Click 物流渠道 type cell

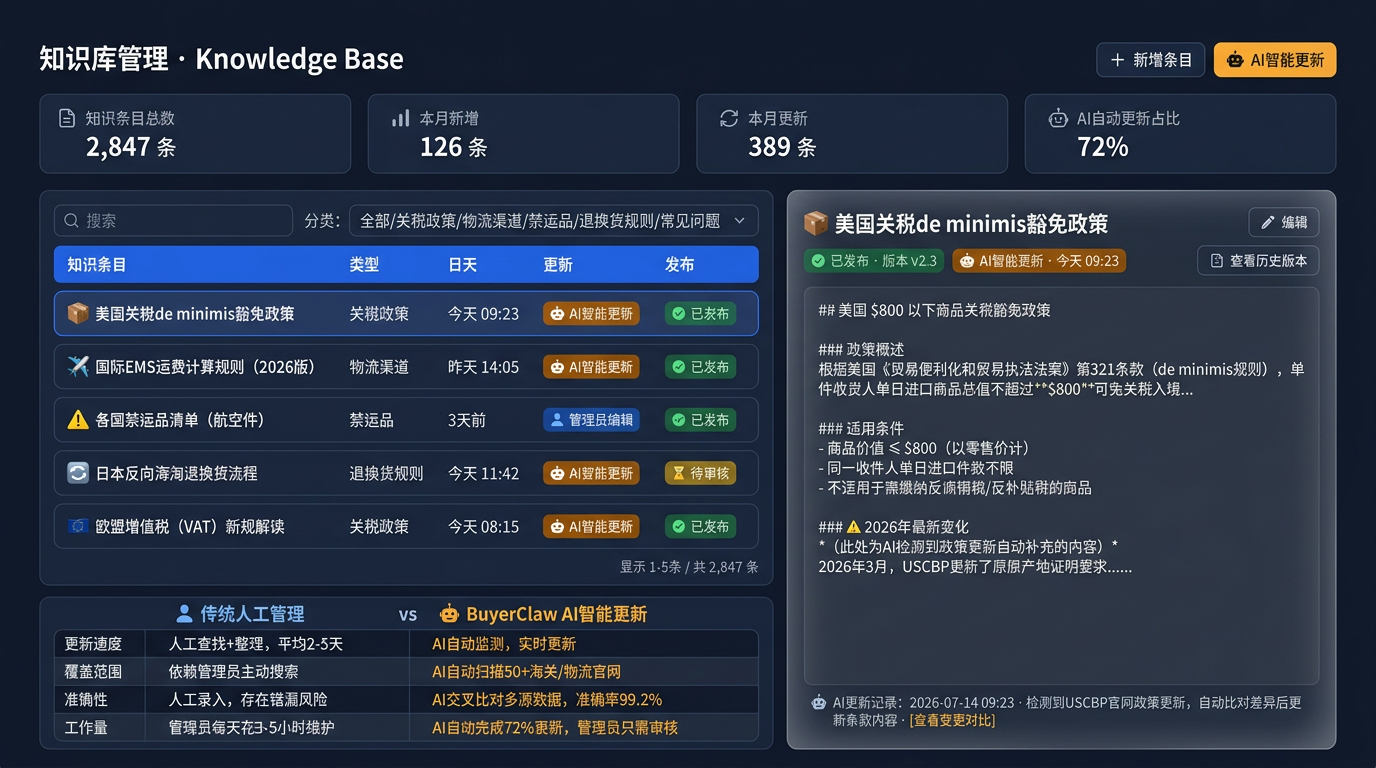pyautogui.click(x=379, y=367)
